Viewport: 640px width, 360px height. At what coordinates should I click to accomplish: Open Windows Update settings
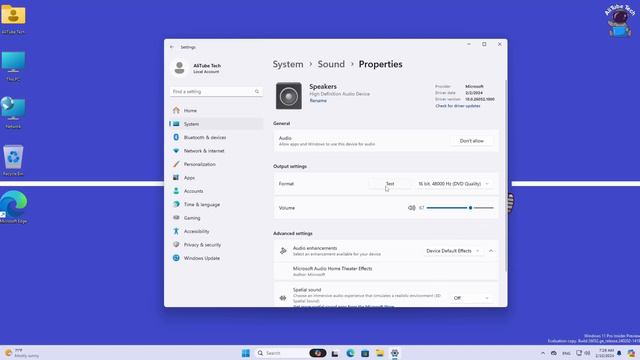tap(216, 258)
